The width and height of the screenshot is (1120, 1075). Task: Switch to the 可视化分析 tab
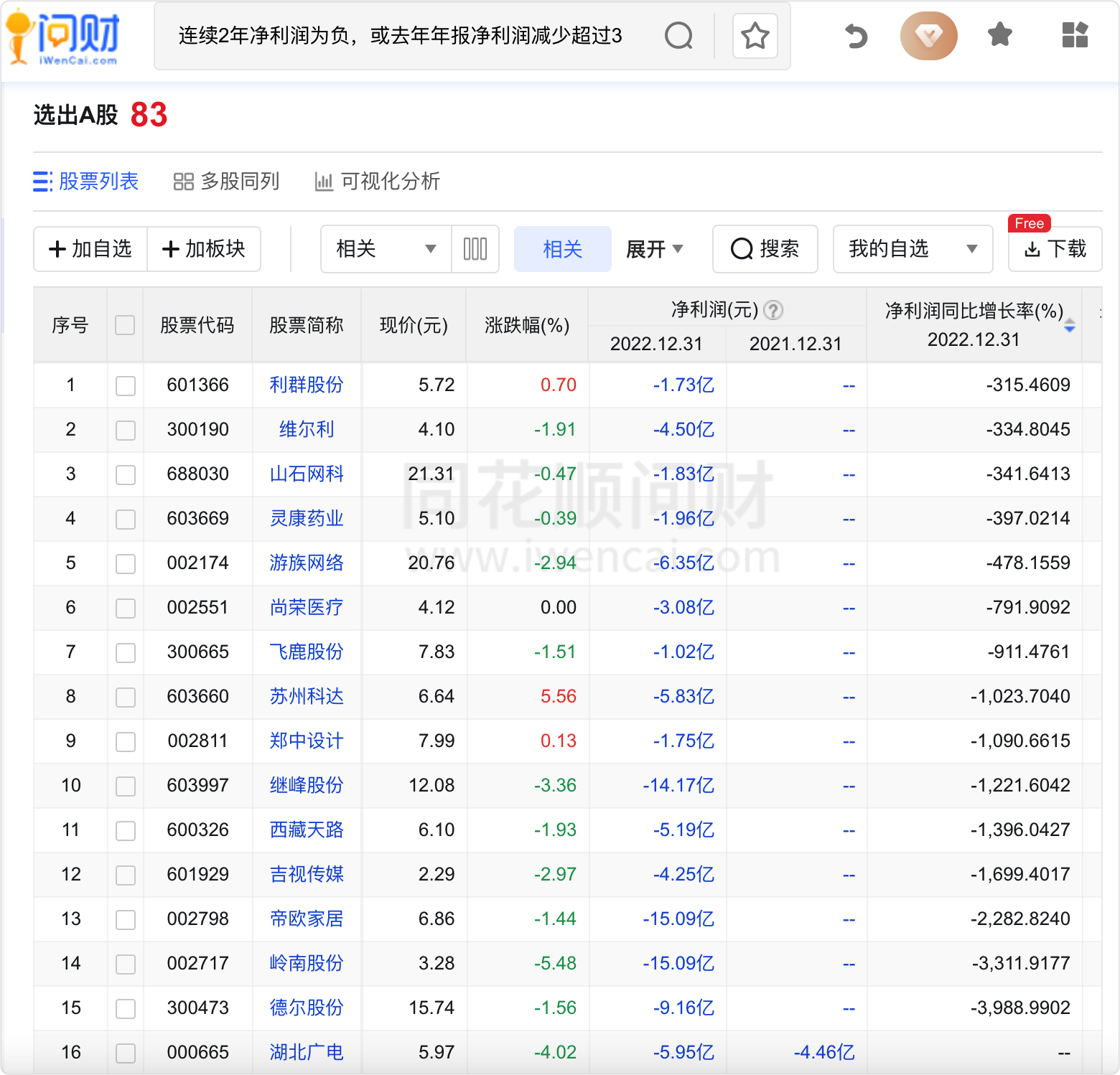pos(378,182)
